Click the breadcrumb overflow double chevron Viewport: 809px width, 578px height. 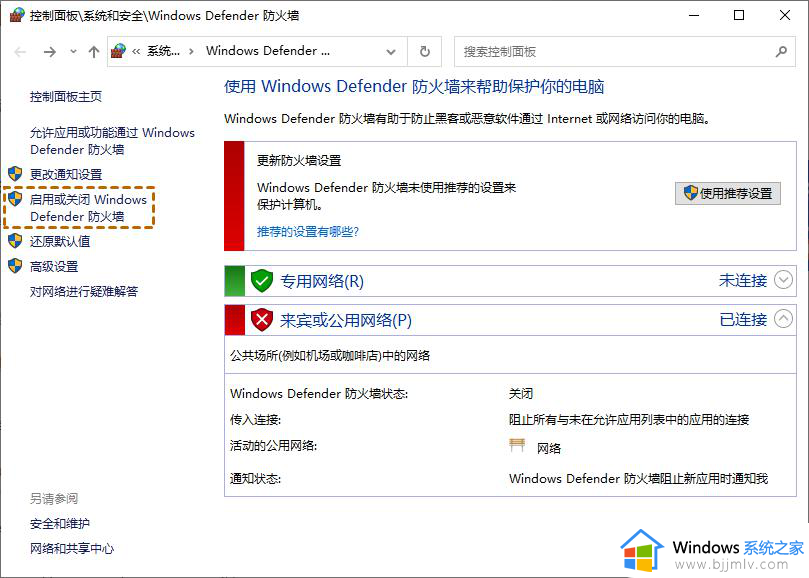(x=136, y=52)
